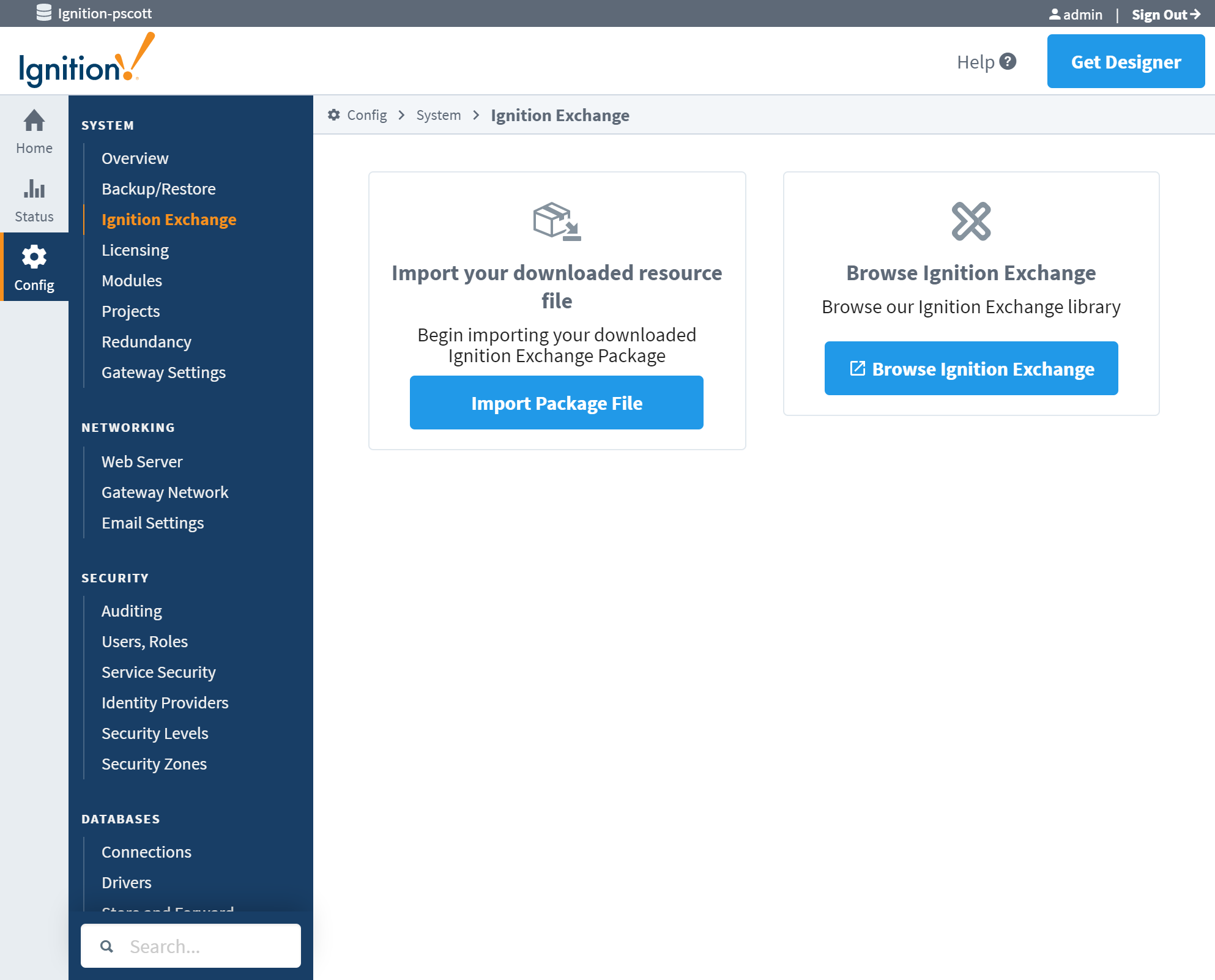Open Users, Roles page
This screenshot has height=980, width=1215.
[x=144, y=641]
